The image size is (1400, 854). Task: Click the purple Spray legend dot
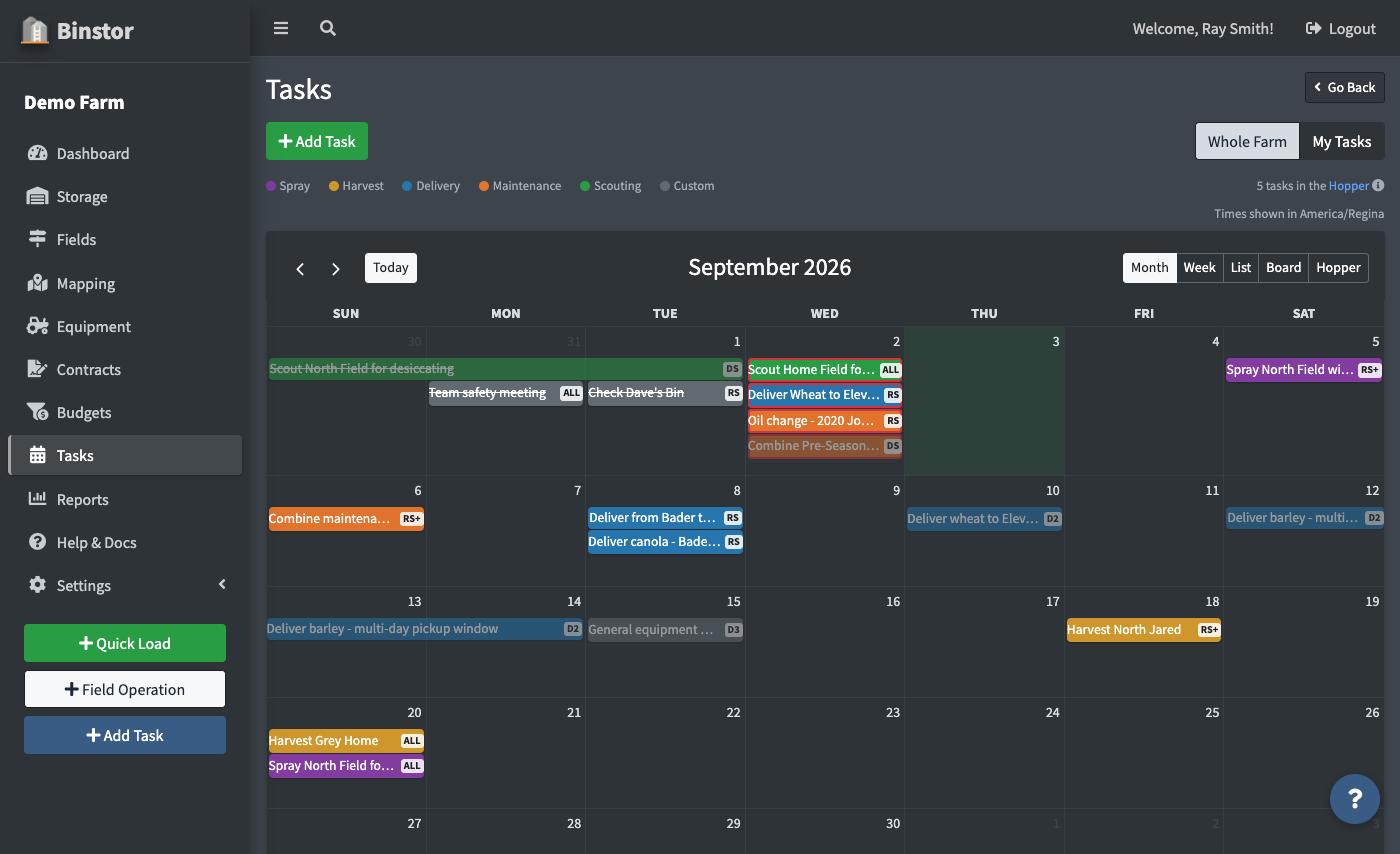(x=271, y=185)
